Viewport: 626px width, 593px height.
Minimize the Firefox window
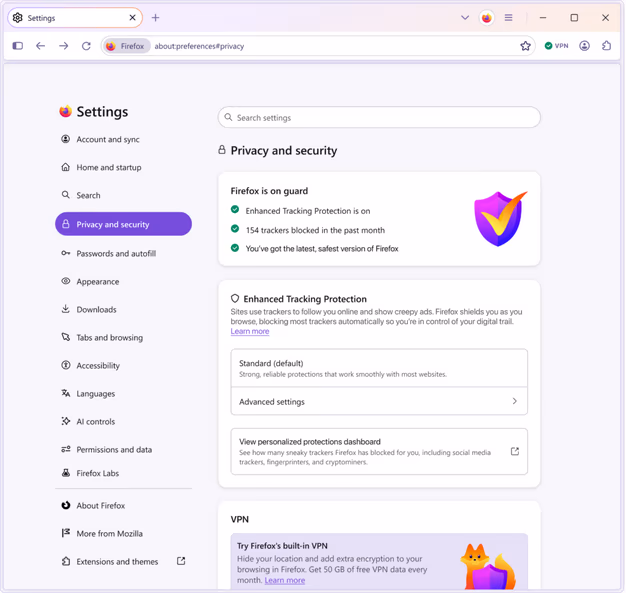[x=543, y=18]
